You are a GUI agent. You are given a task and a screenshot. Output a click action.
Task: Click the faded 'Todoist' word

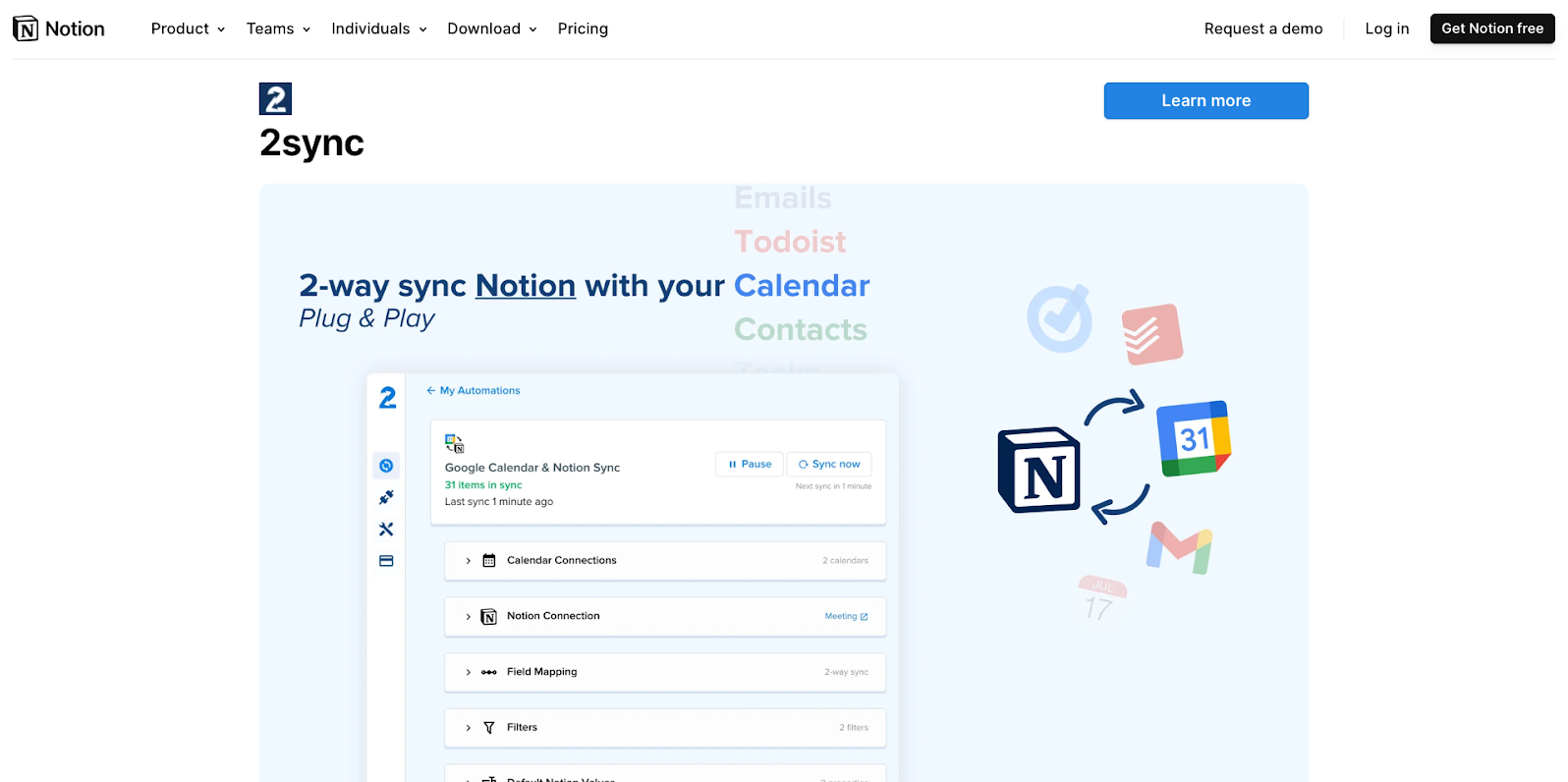790,242
